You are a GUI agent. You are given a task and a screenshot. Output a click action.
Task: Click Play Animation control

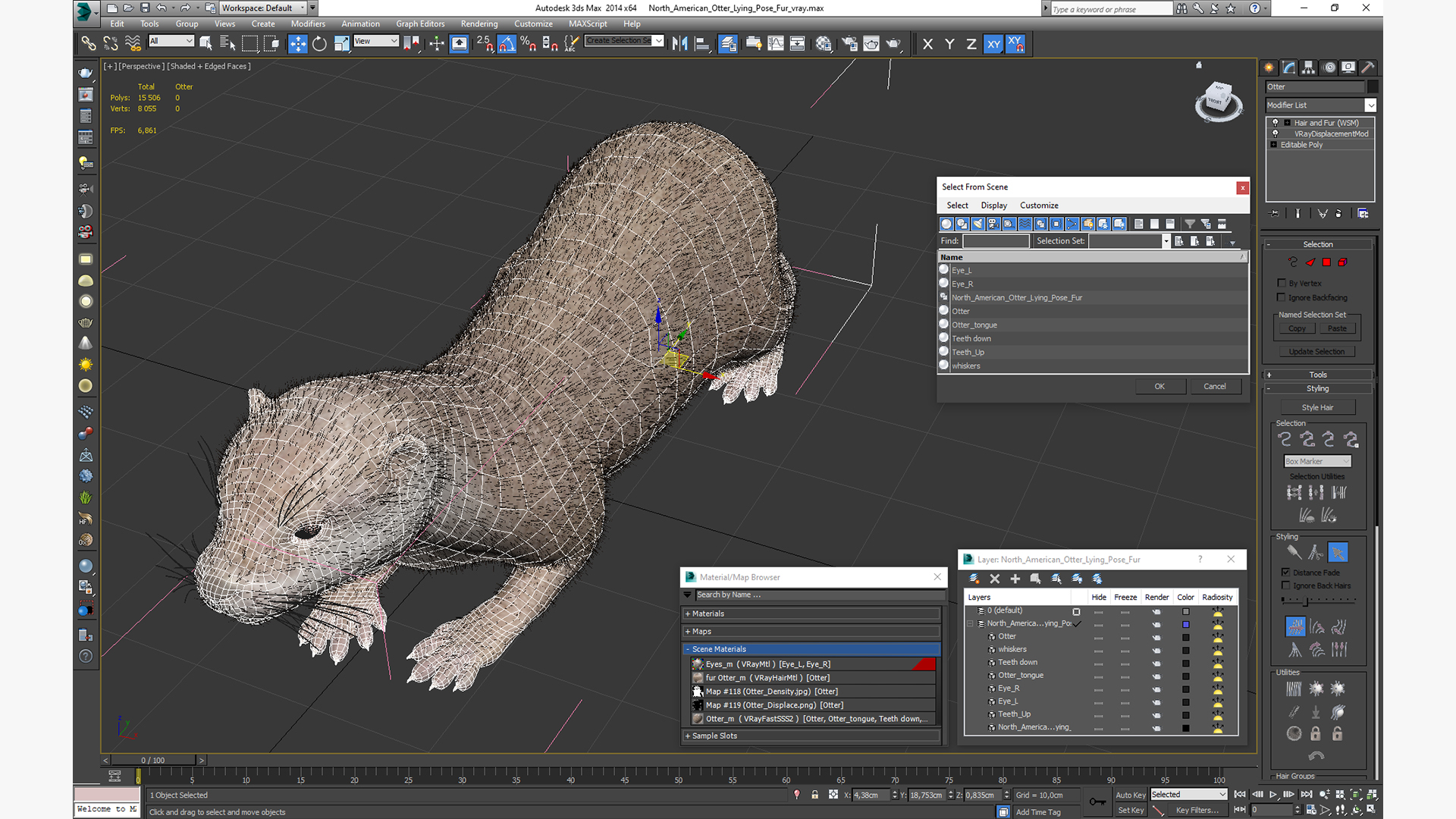1273,795
